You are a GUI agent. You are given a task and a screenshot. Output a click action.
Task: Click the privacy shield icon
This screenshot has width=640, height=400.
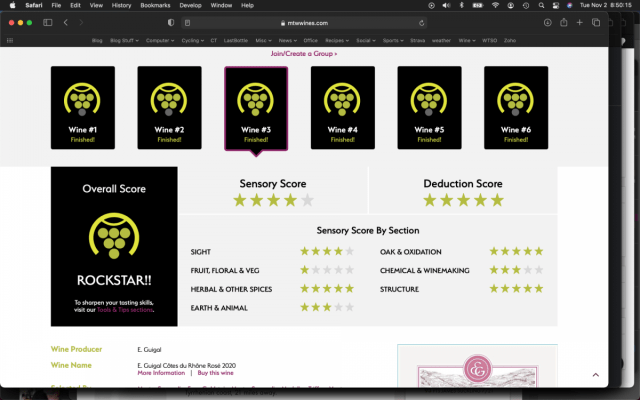pos(171,22)
